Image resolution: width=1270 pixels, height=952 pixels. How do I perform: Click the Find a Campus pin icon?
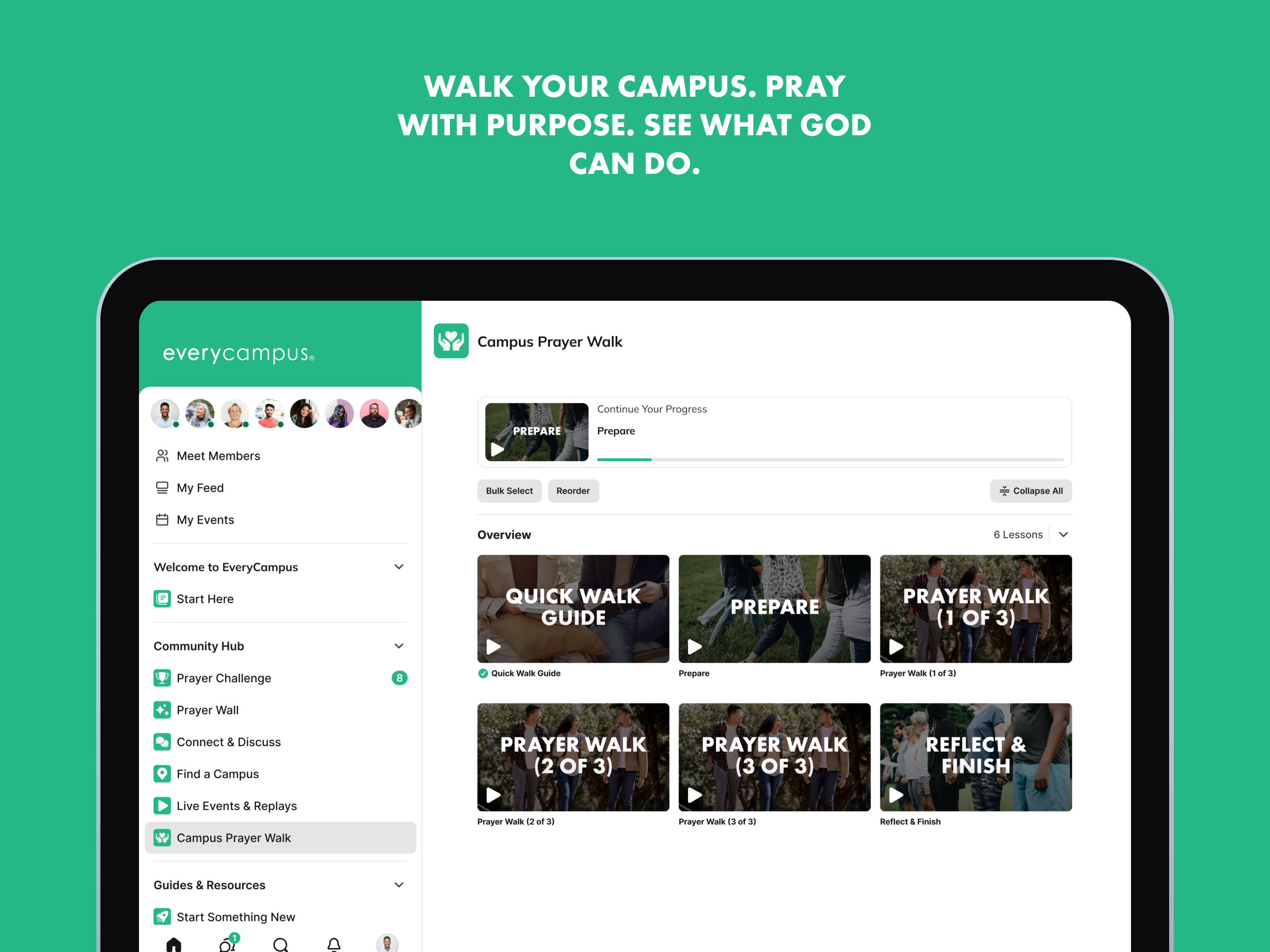click(x=162, y=774)
